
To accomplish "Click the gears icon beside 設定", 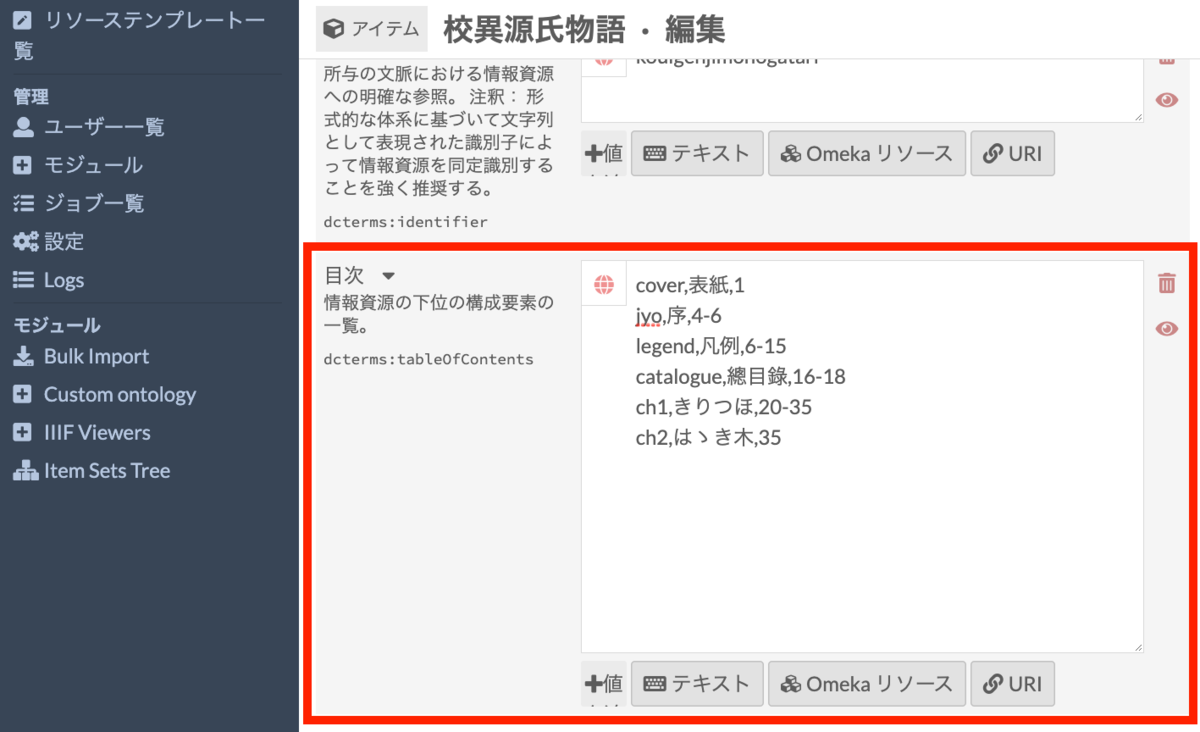I will pos(25,241).
